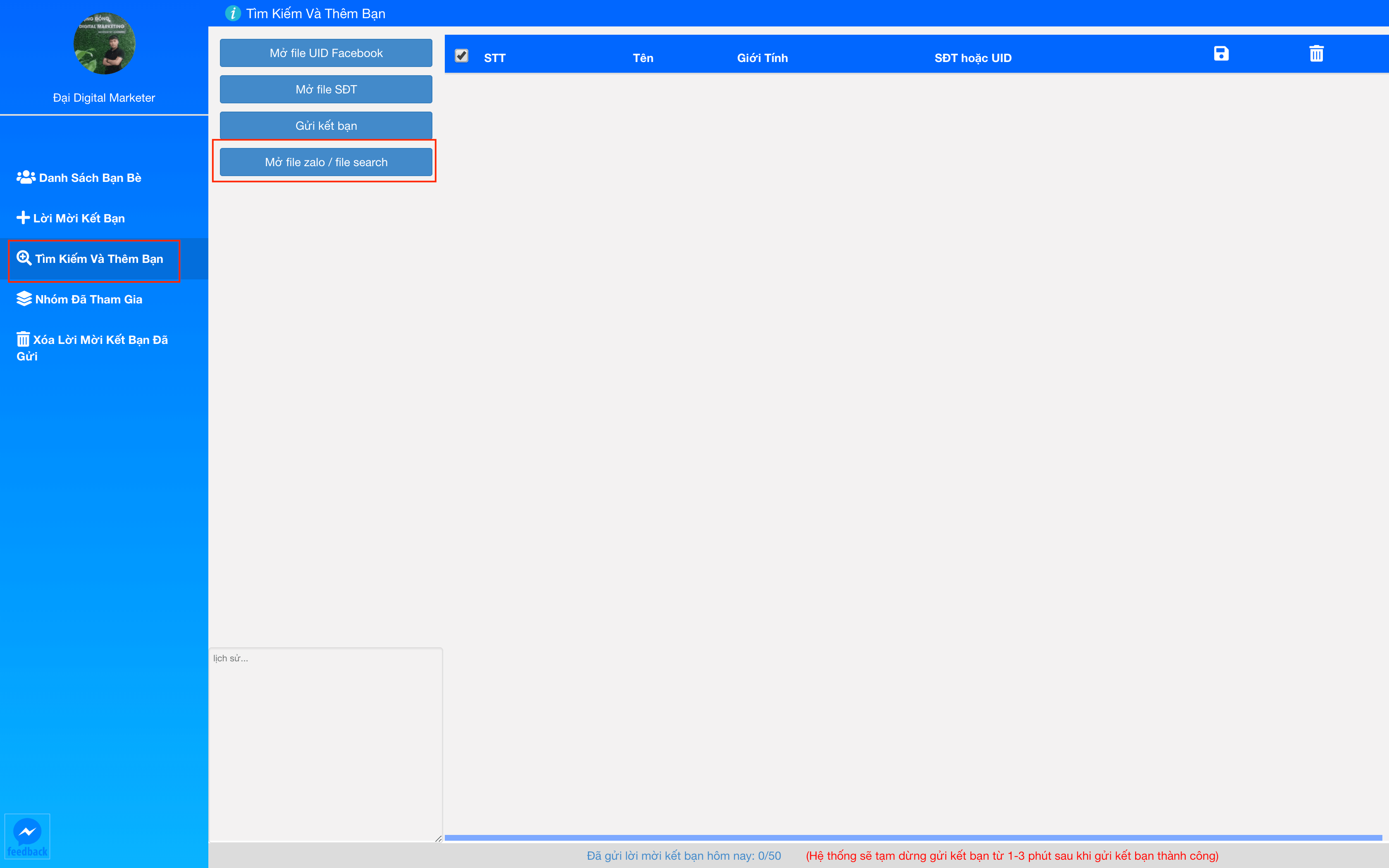Click the Giới Tính column header
The width and height of the screenshot is (1389, 868).
[762, 57]
